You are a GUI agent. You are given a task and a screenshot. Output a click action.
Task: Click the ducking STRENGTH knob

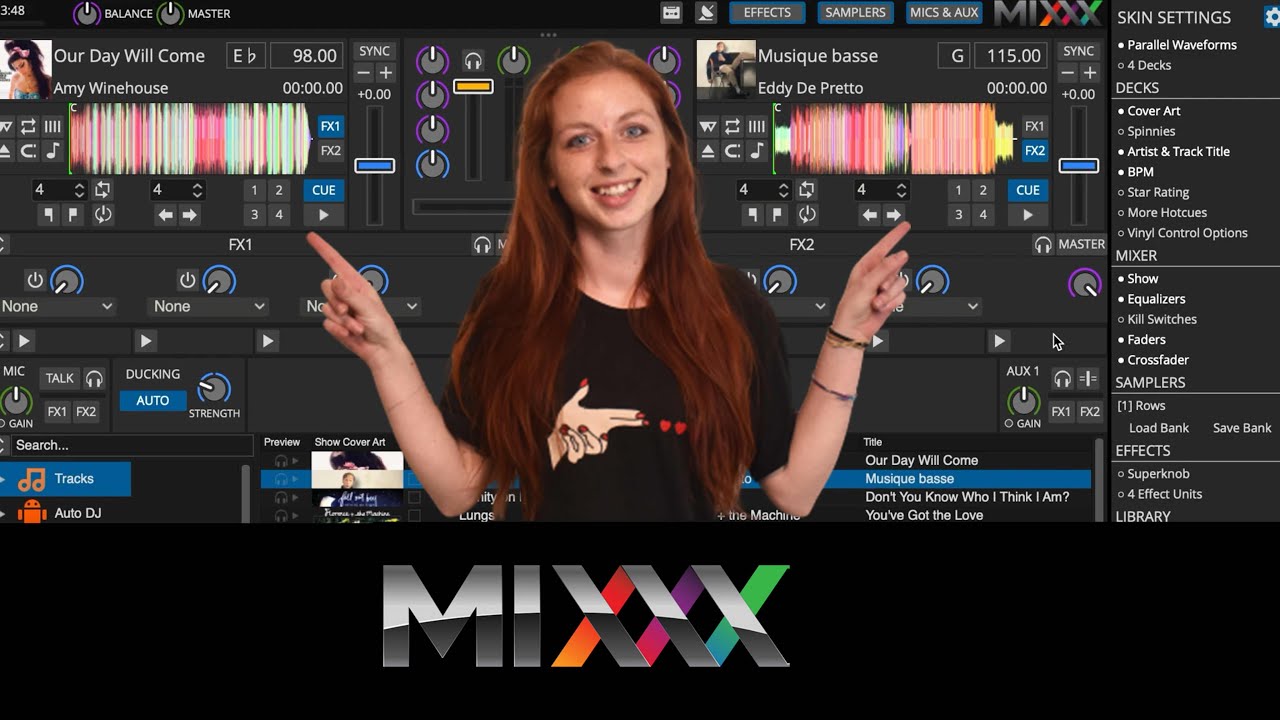pyautogui.click(x=213, y=387)
